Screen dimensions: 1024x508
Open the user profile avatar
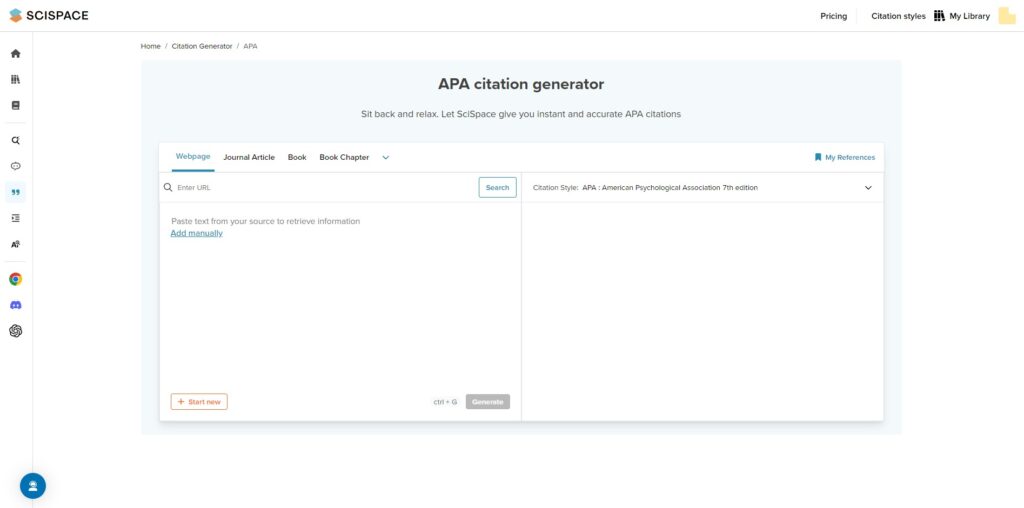coord(1007,16)
